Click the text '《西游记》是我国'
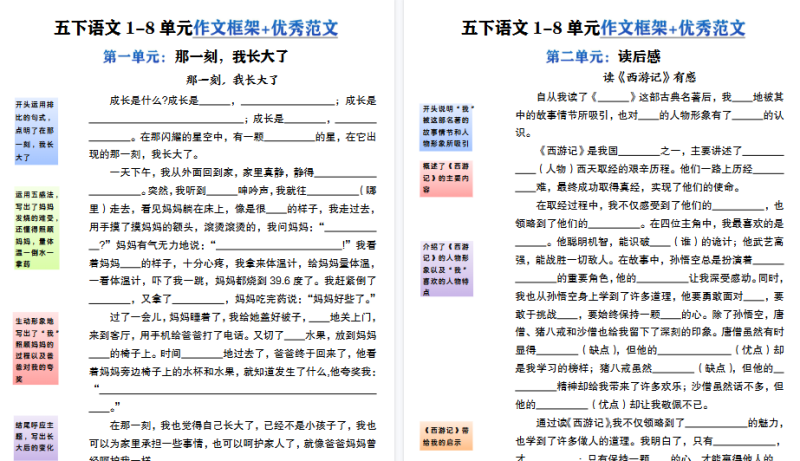This screenshot has height=461, width=800. coord(577,151)
